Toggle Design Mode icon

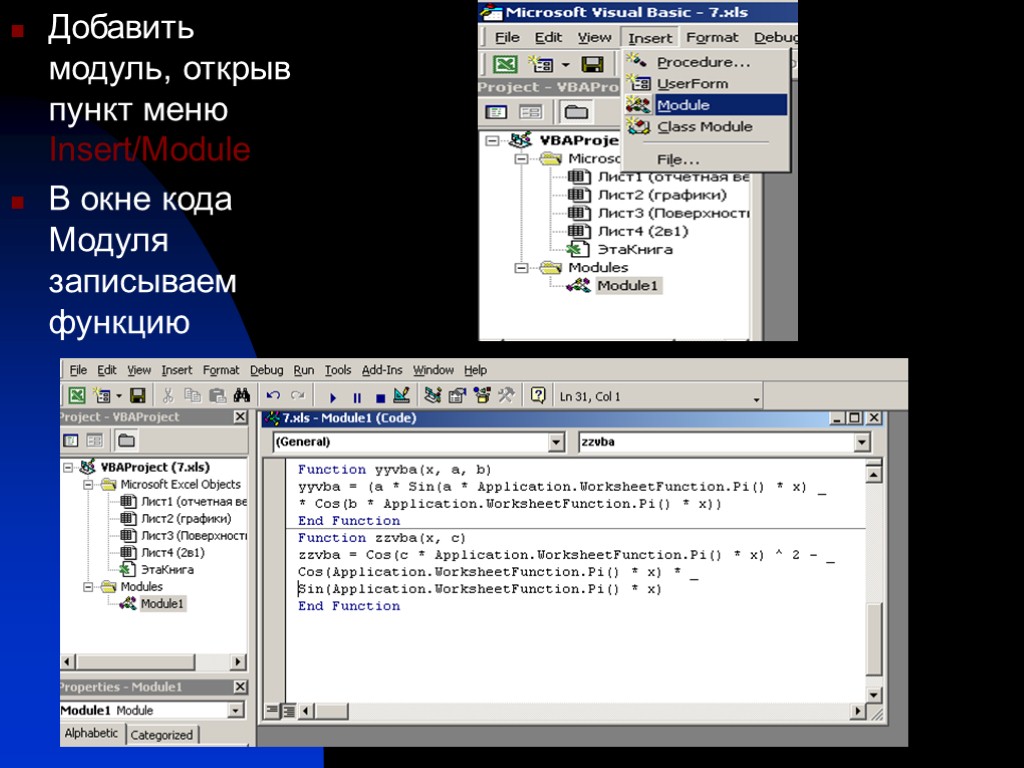(402, 395)
